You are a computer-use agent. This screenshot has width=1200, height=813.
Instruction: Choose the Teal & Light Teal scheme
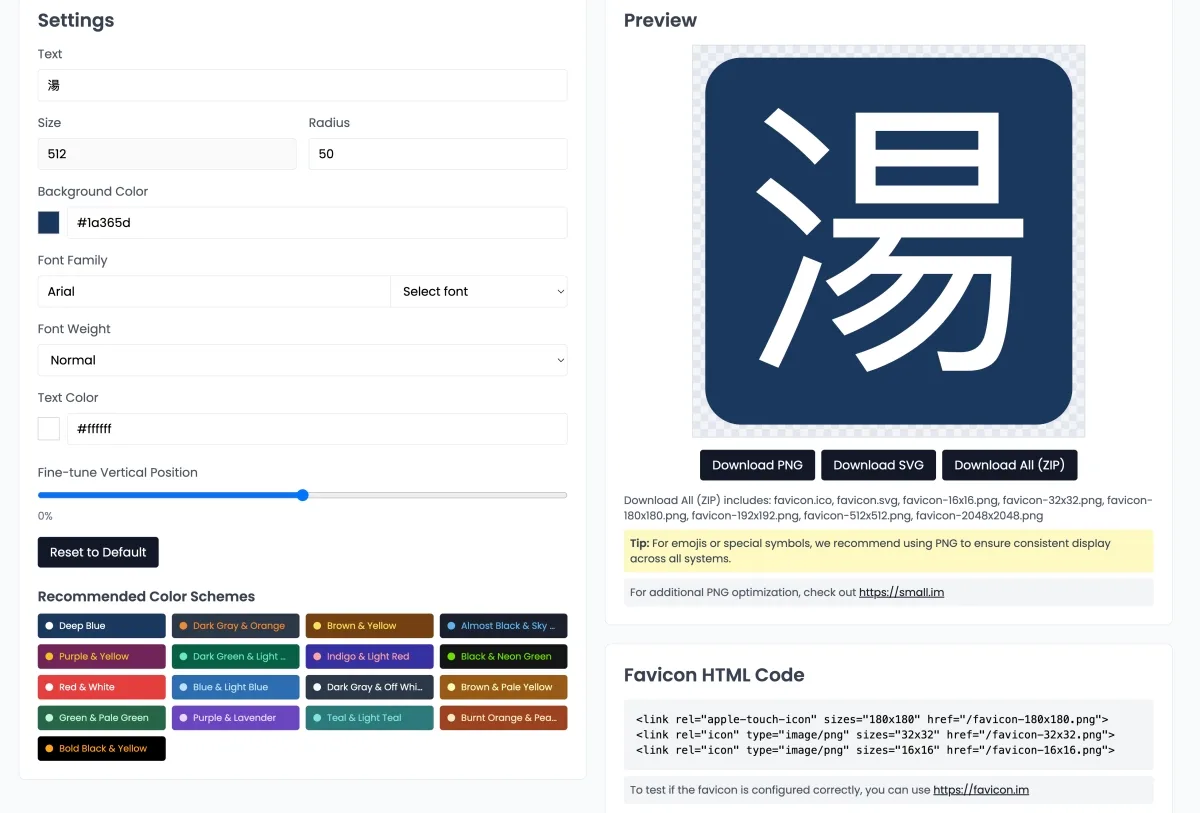coord(369,718)
